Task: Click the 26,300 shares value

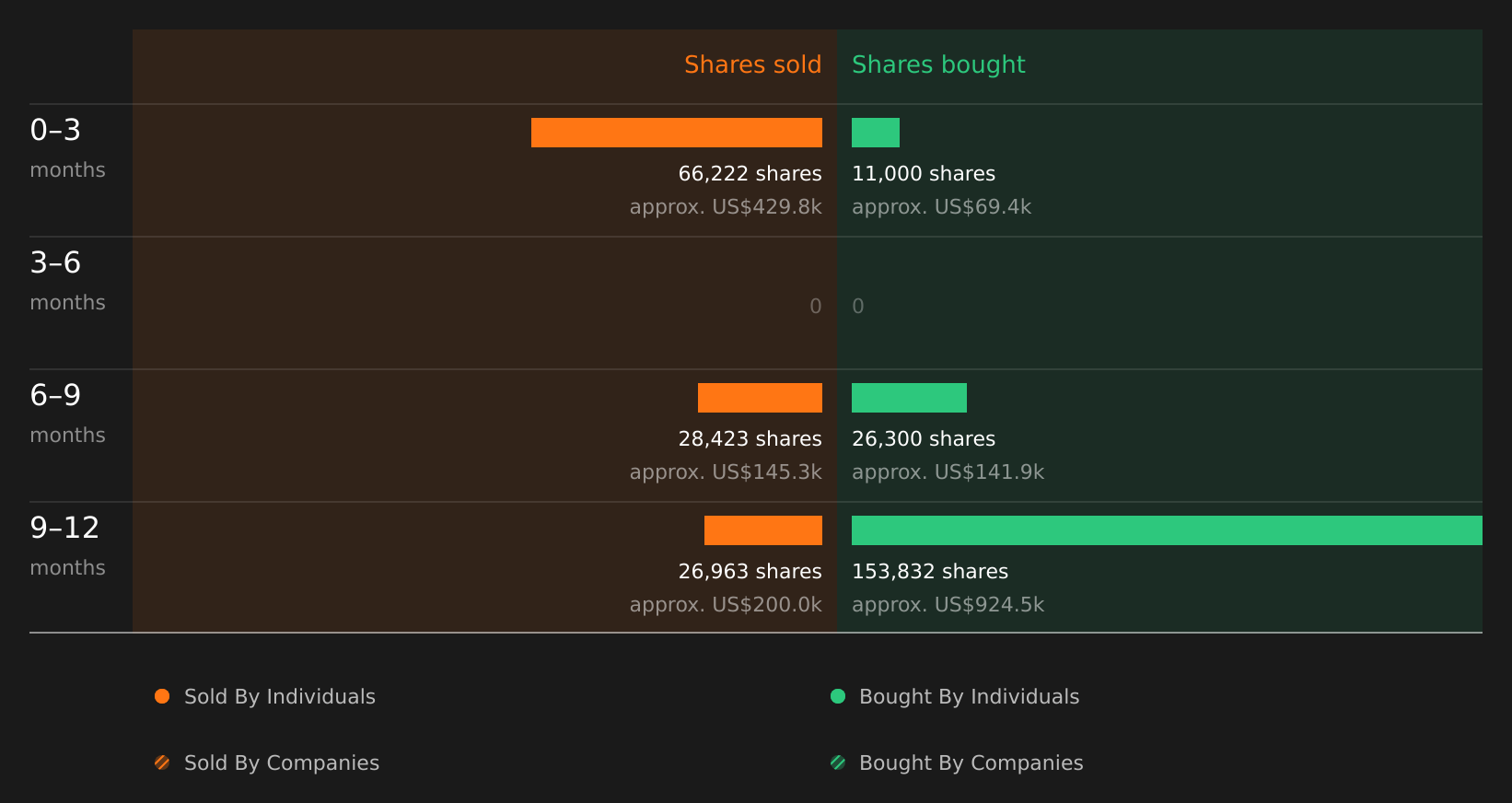Action: (x=924, y=439)
